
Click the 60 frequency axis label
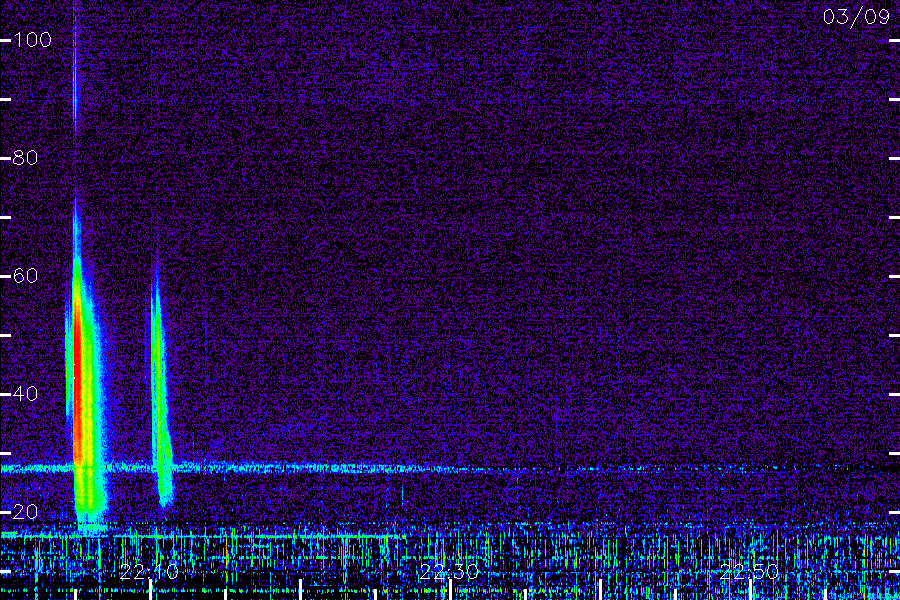click(x=25, y=276)
